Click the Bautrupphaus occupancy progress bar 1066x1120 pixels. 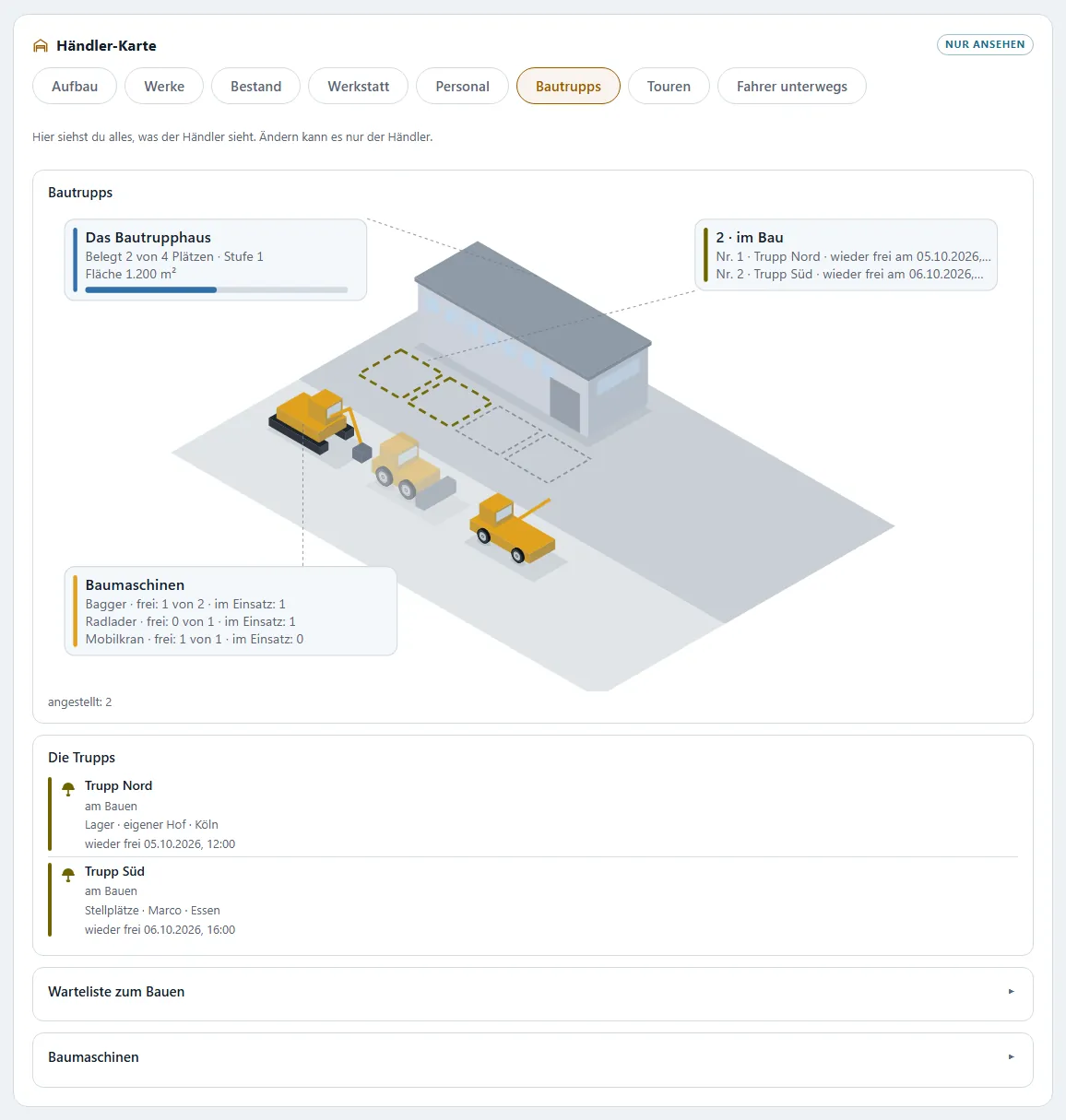[217, 289]
